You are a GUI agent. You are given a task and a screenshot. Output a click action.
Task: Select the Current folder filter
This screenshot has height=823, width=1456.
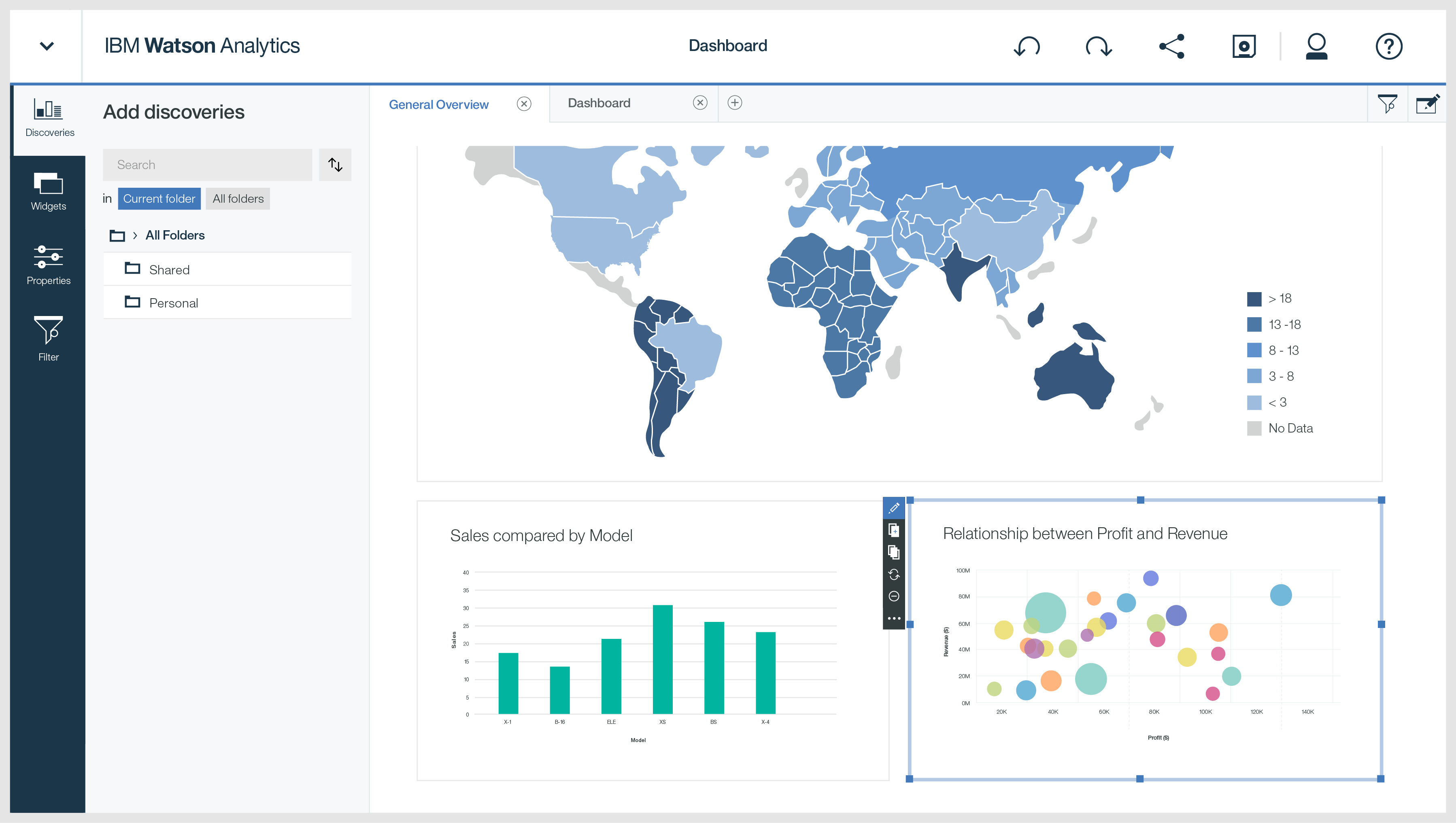click(x=159, y=198)
